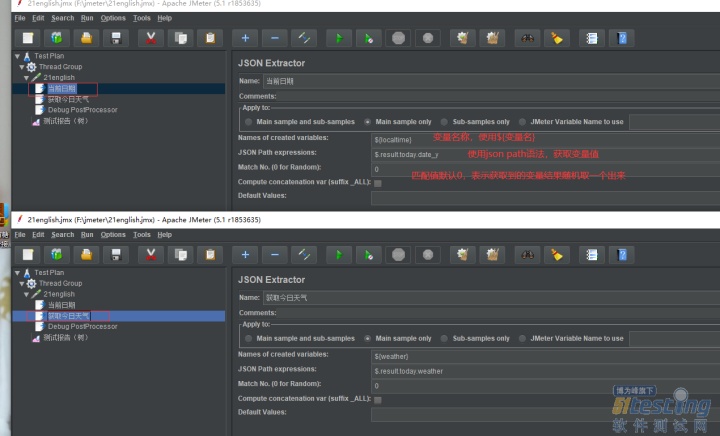Viewport: 720px width, 436px height.
Task: Open Run menu in upper JMeter window
Action: click(87, 18)
